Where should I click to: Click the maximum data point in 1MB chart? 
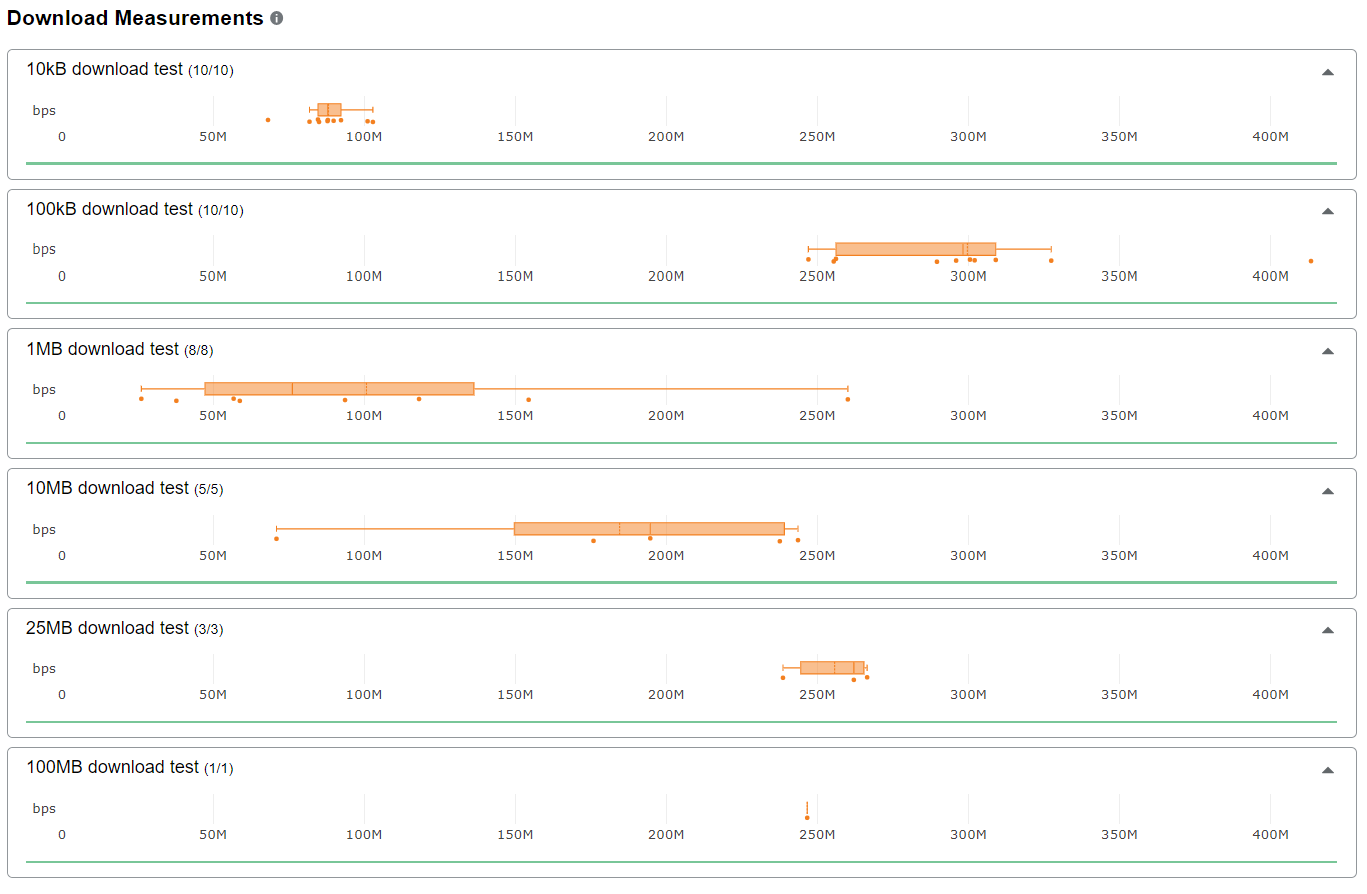pyautogui.click(x=847, y=399)
